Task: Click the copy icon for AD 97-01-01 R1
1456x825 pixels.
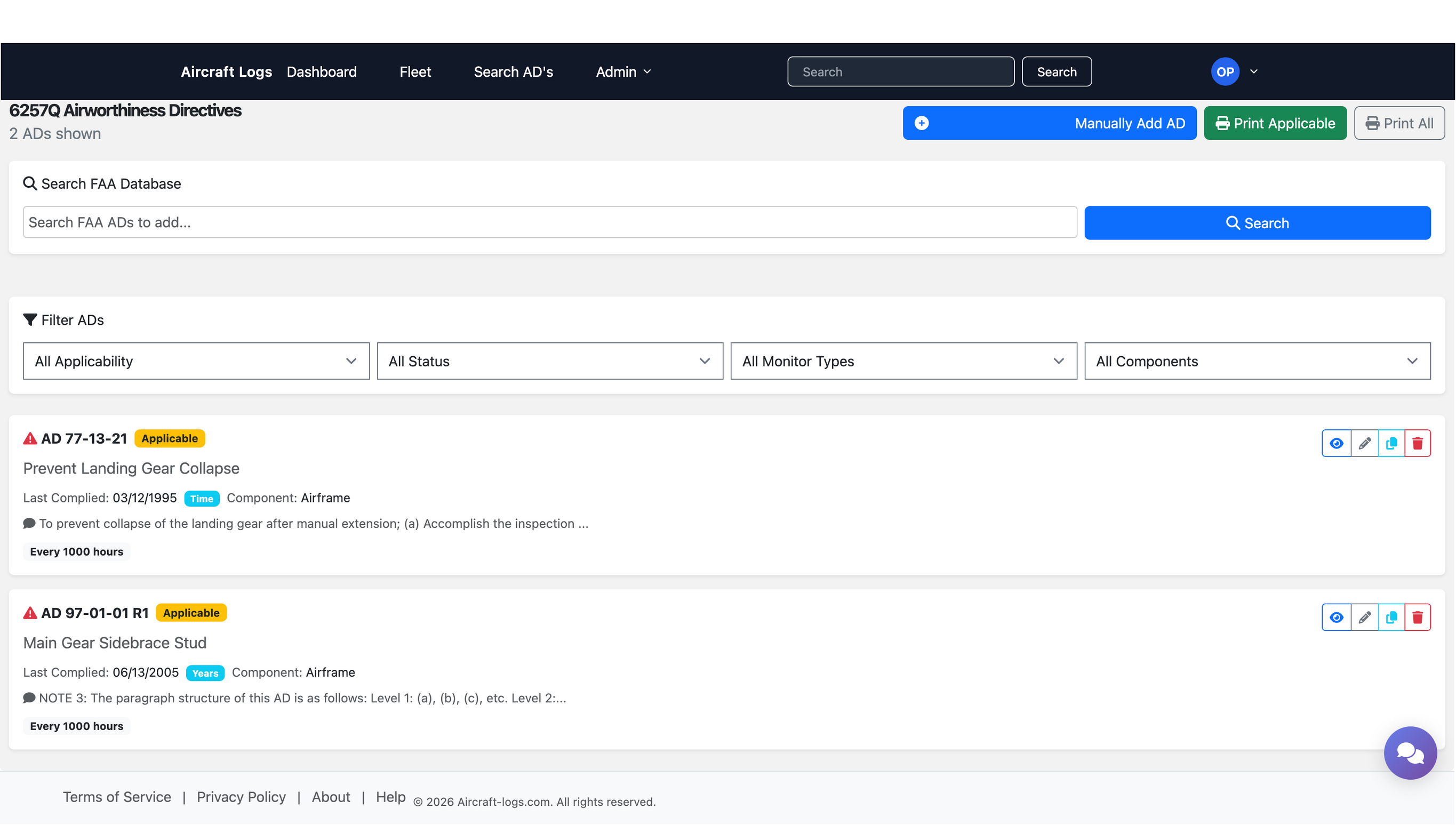Action: 1391,617
